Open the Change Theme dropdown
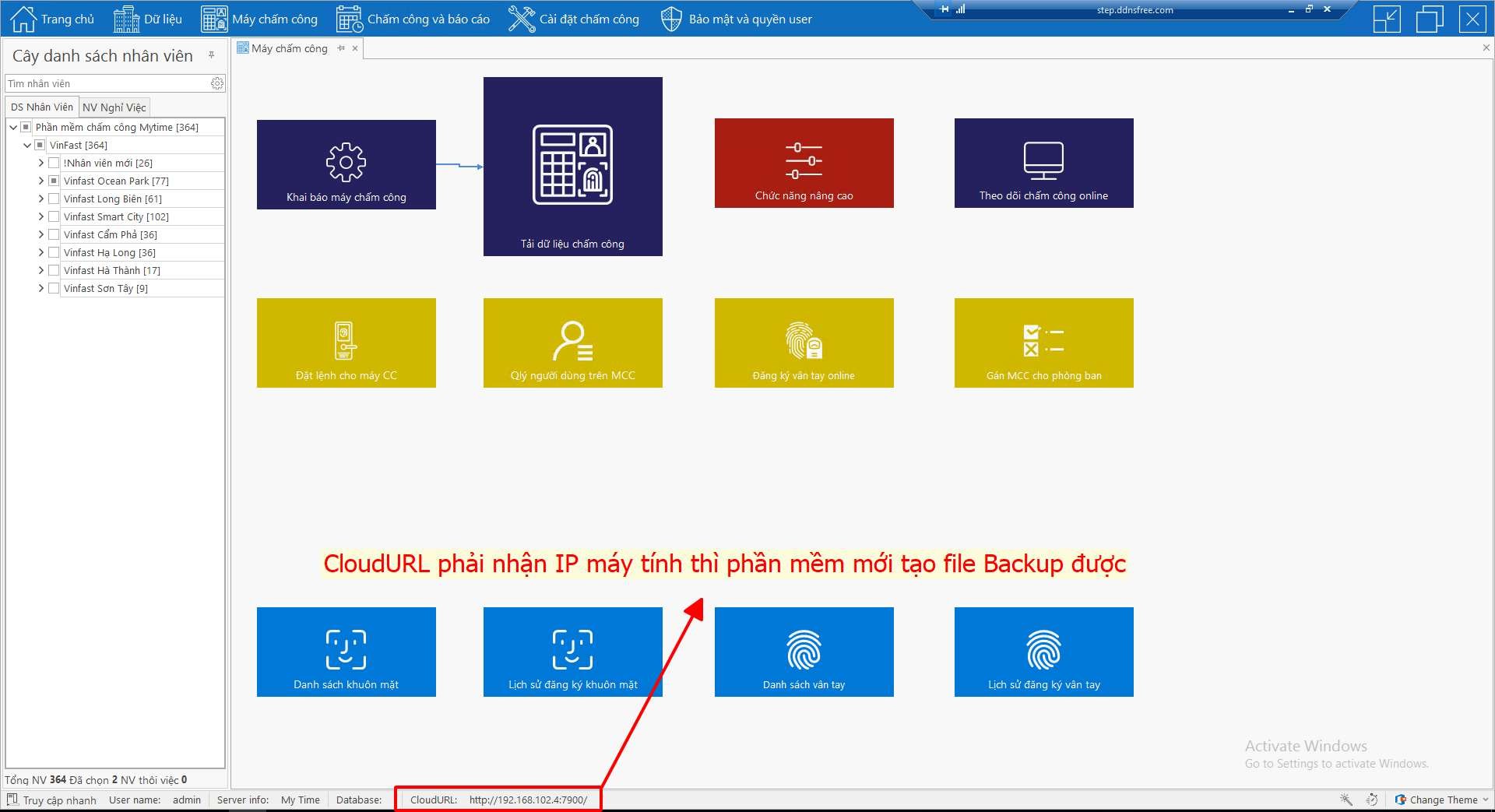This screenshot has width=1495, height=812. tap(1442, 800)
